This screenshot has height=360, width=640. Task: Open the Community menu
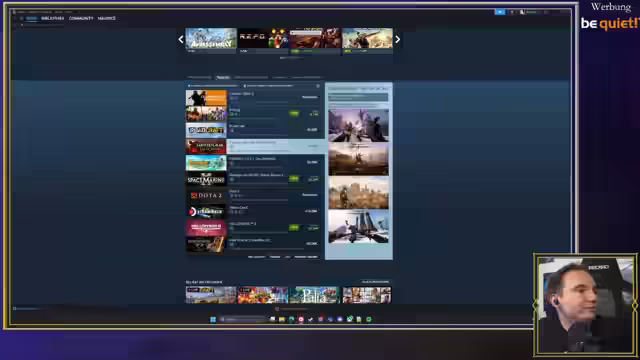tap(81, 18)
